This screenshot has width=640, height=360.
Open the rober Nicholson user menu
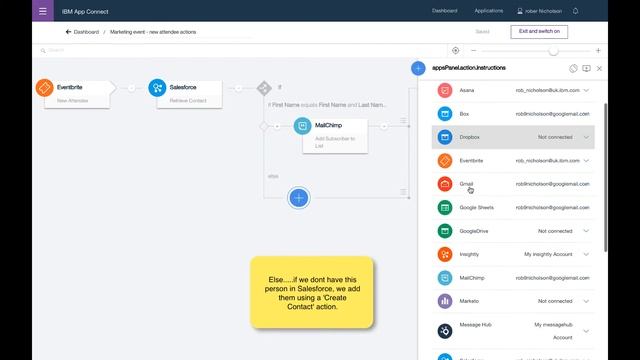(x=540, y=11)
